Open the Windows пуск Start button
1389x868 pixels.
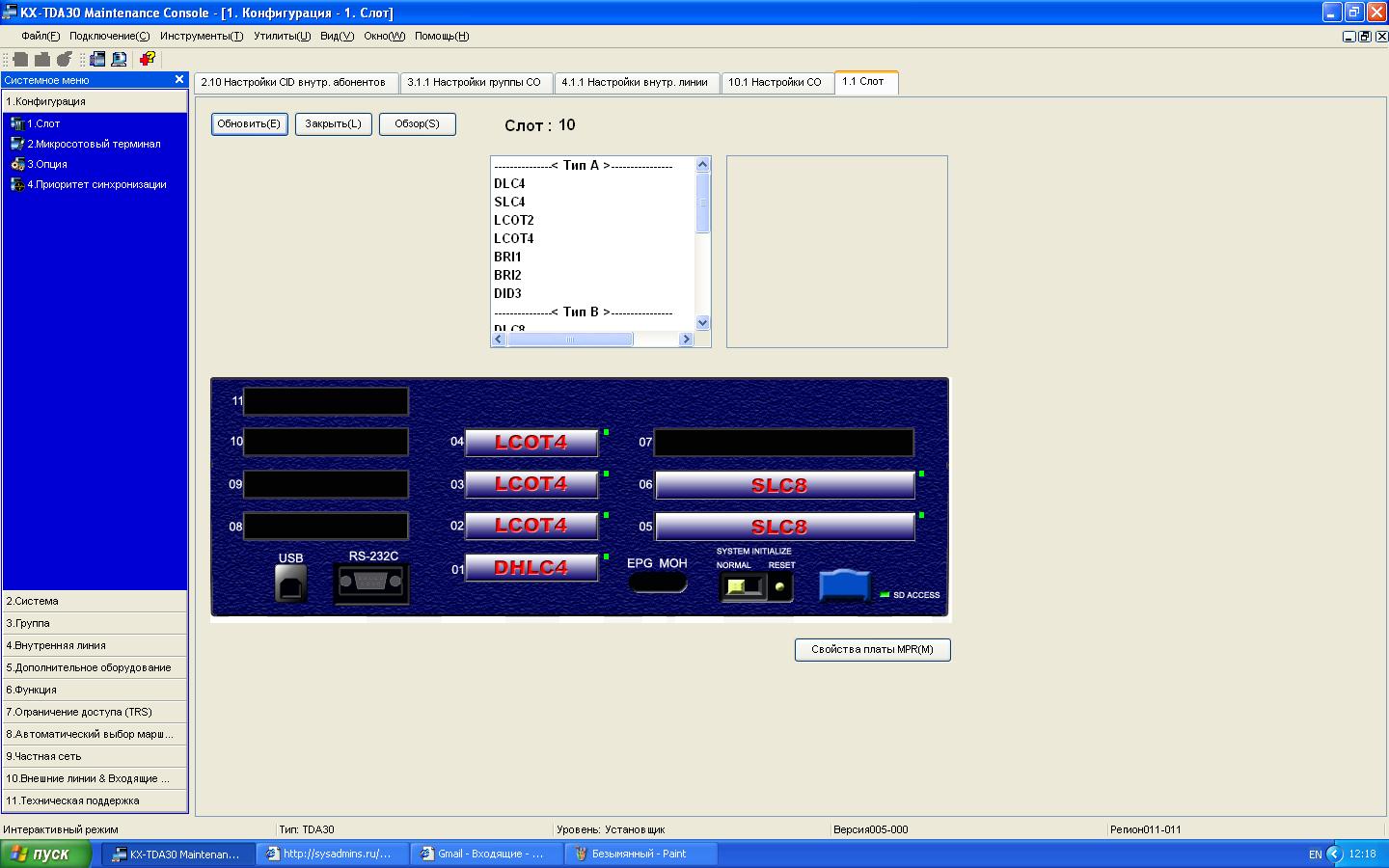pyautogui.click(x=46, y=854)
